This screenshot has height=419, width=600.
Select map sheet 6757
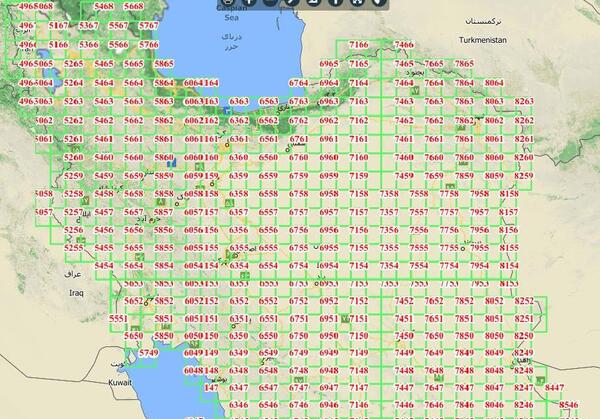[x=298, y=212]
